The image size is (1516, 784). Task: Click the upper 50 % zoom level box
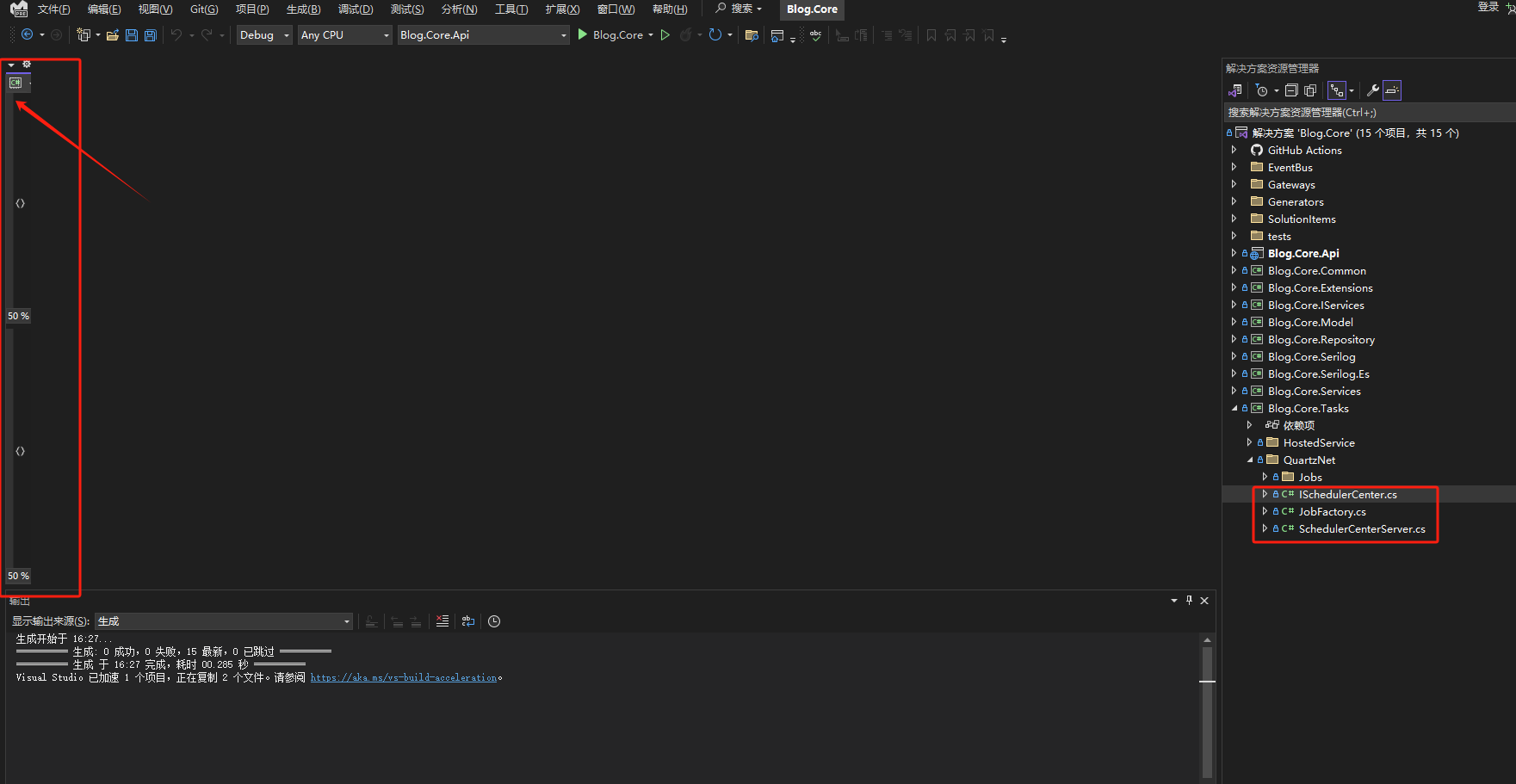pyautogui.click(x=18, y=316)
